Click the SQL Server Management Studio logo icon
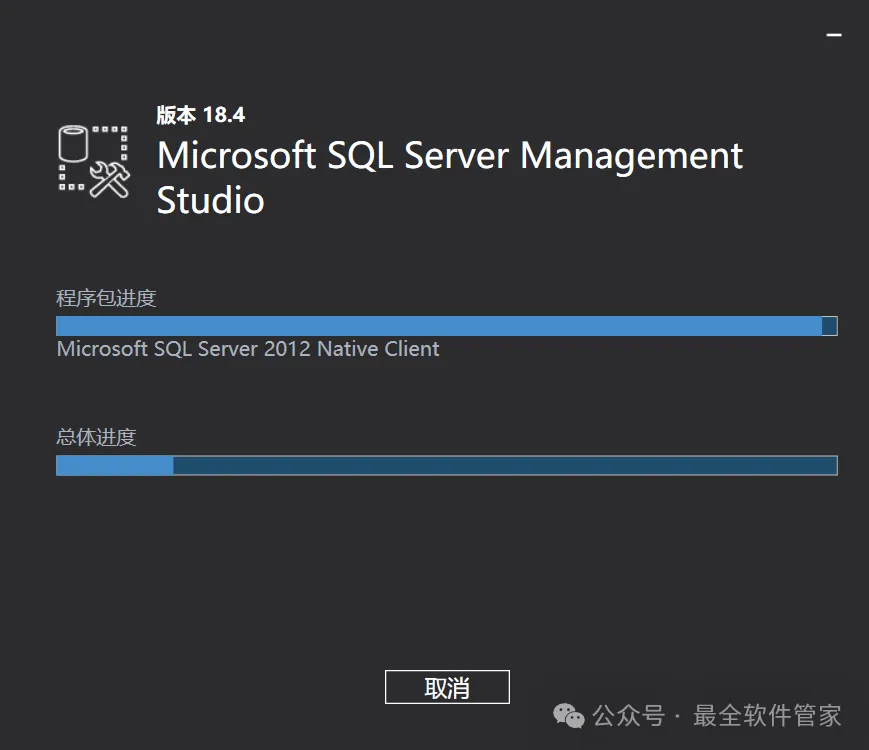Viewport: 869px width, 750px height. (94, 161)
